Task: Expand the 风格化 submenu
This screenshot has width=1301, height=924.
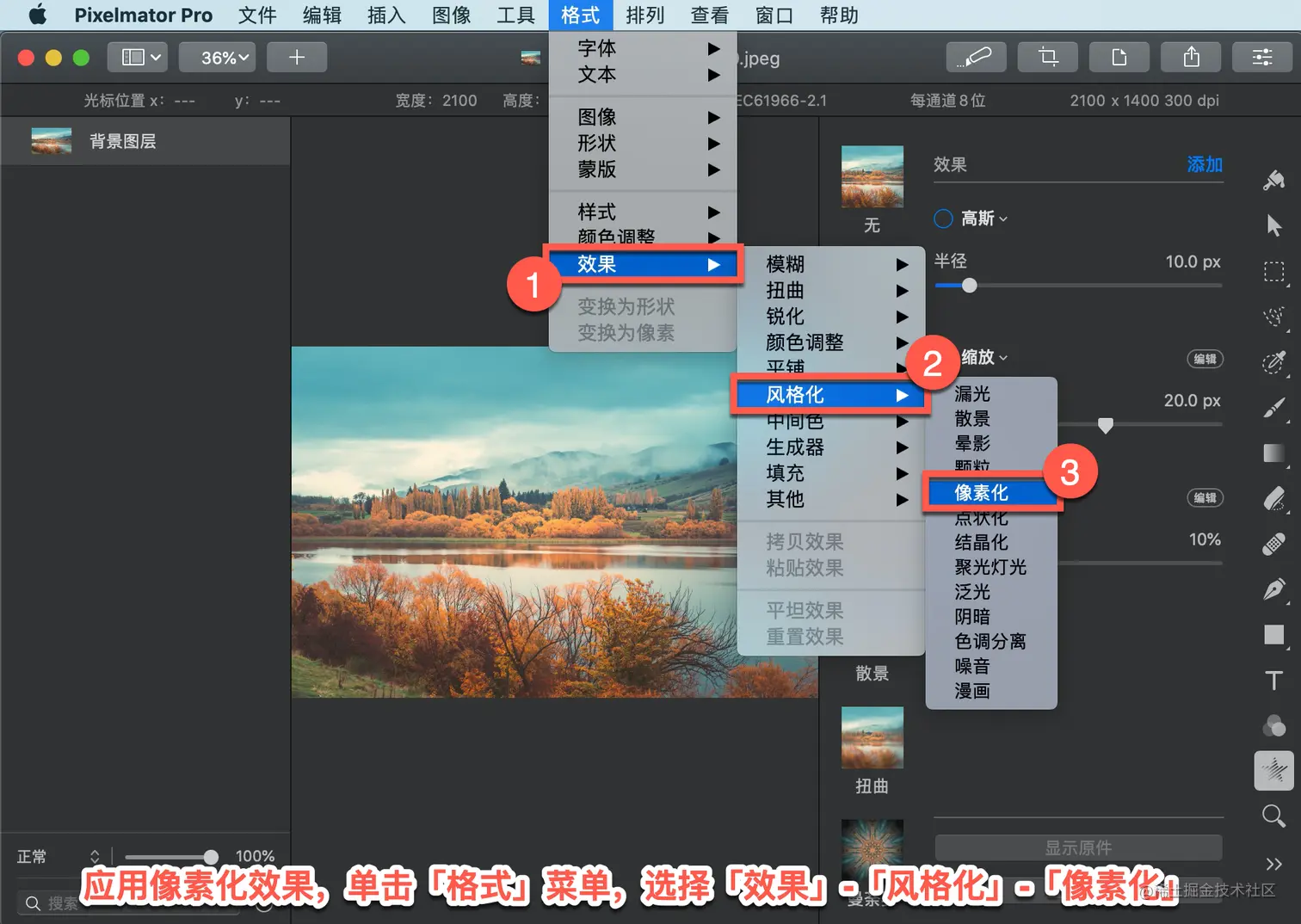Action: tap(831, 395)
